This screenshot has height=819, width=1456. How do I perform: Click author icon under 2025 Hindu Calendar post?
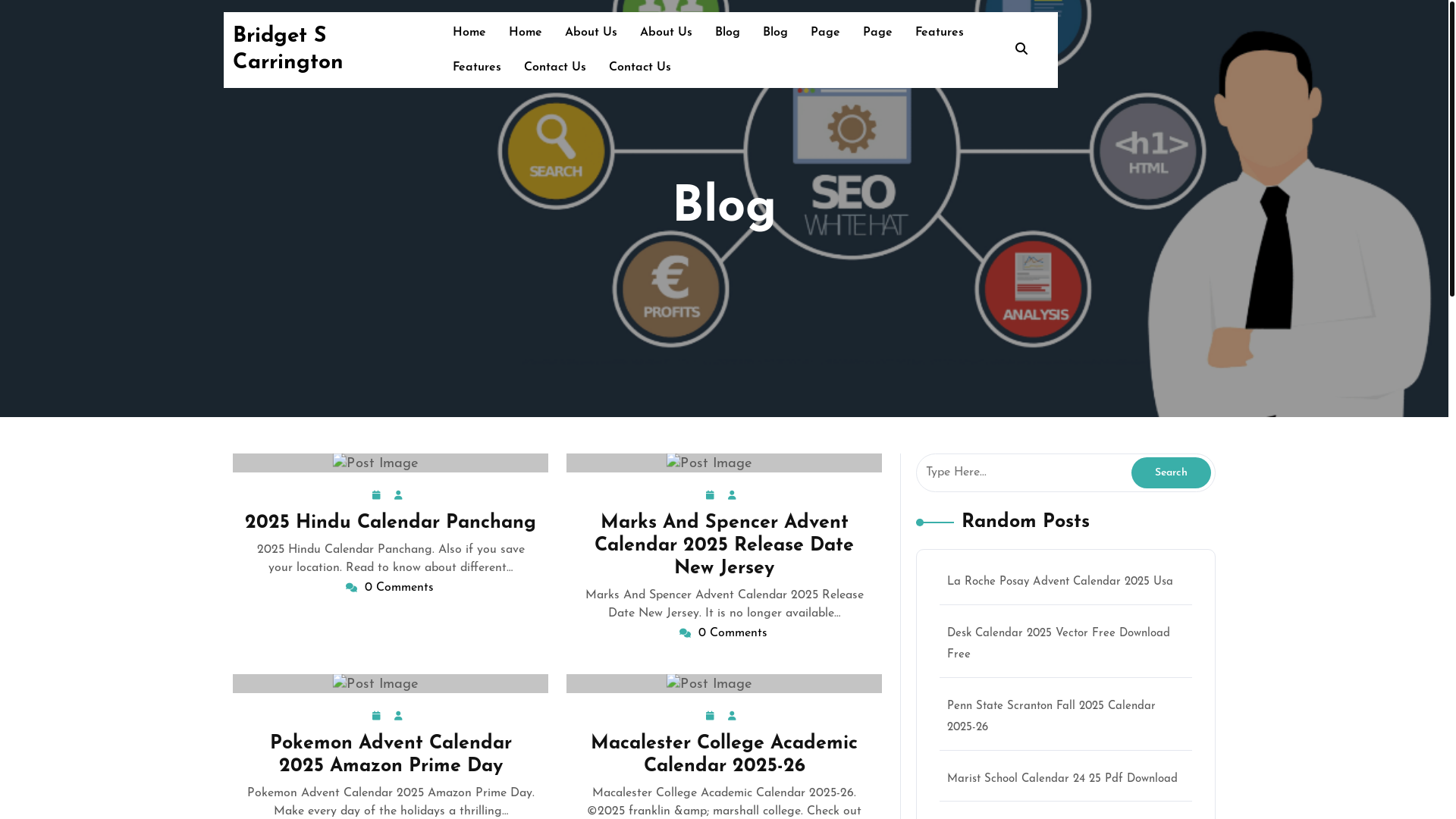click(398, 495)
